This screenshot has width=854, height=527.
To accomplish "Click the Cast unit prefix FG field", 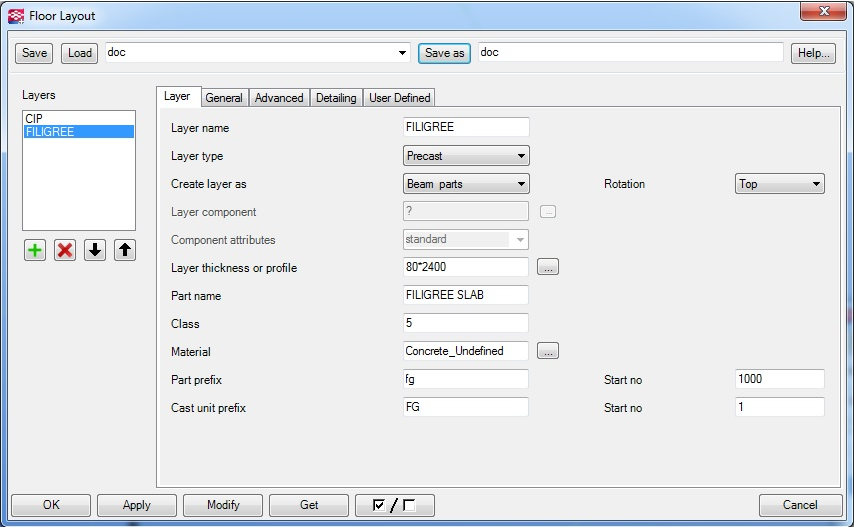I will [466, 407].
